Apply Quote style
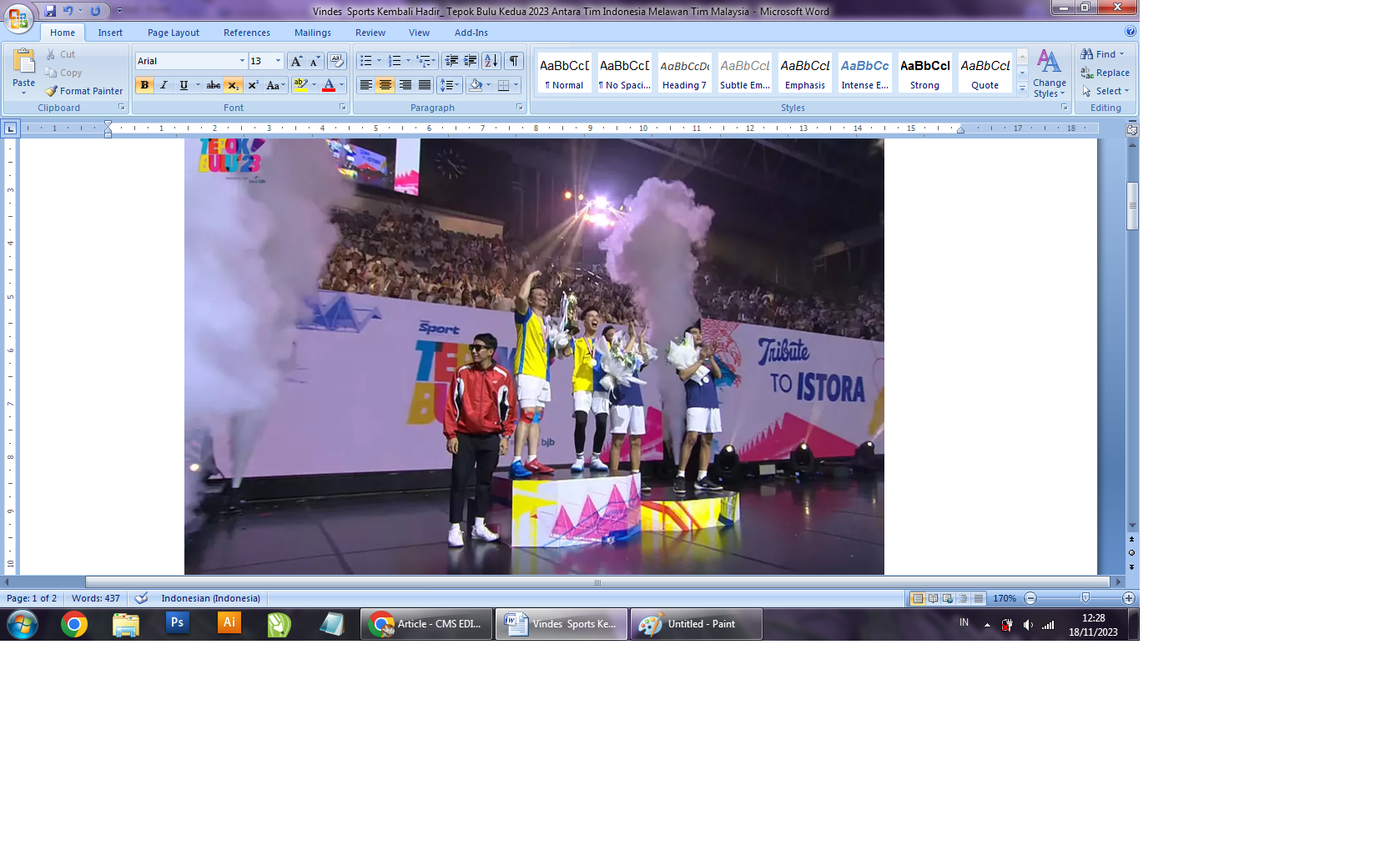Viewport: 1400px width, 861px height. pos(985,73)
